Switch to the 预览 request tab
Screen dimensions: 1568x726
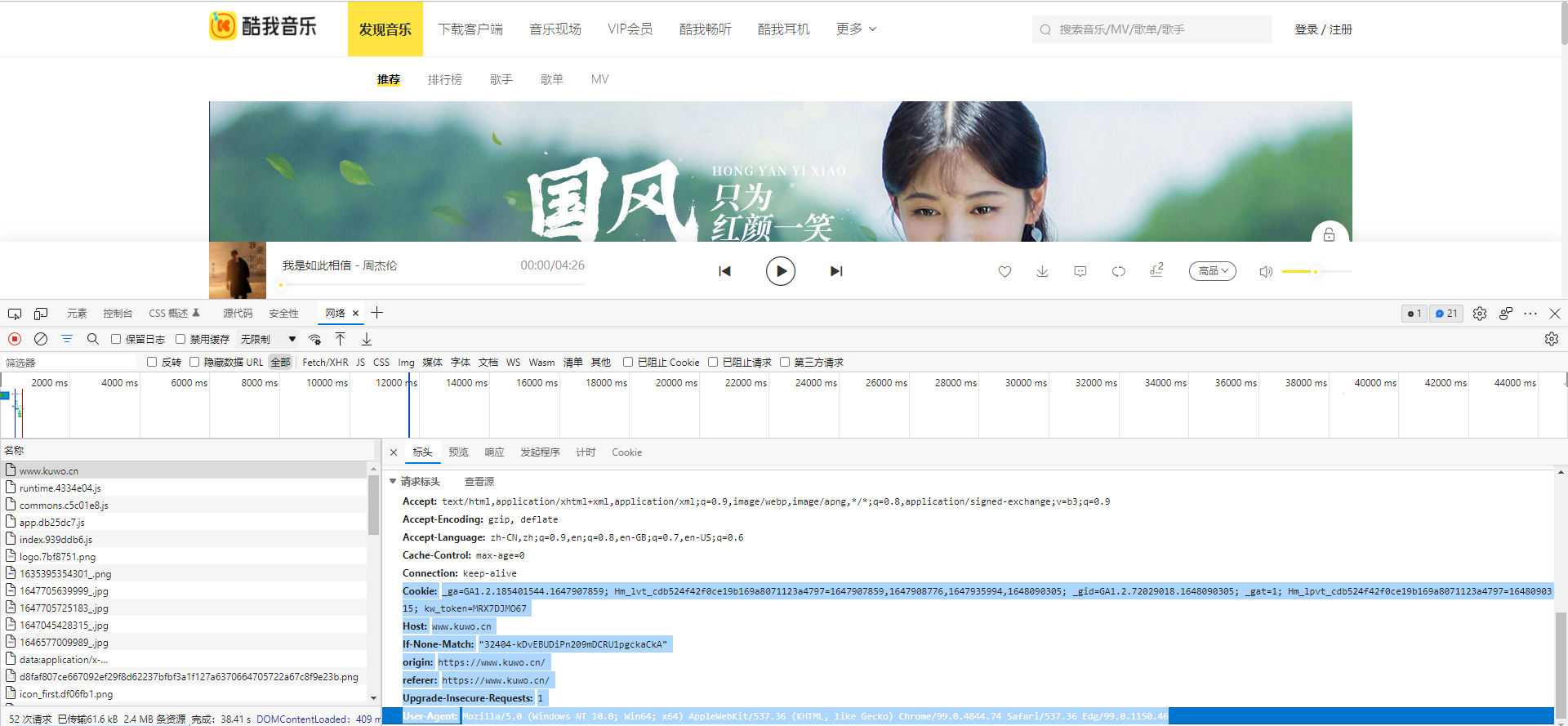pyautogui.click(x=458, y=452)
